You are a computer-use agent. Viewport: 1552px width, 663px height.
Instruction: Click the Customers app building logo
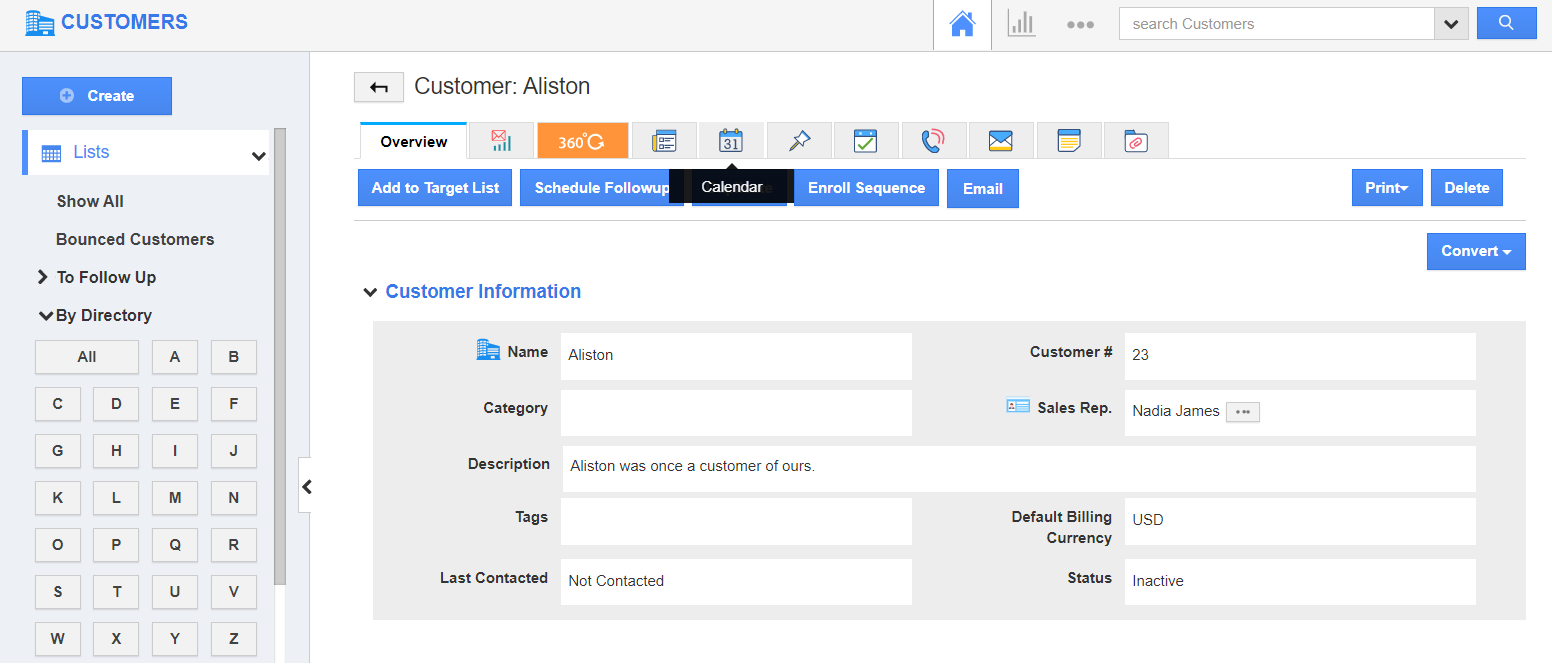click(x=40, y=22)
